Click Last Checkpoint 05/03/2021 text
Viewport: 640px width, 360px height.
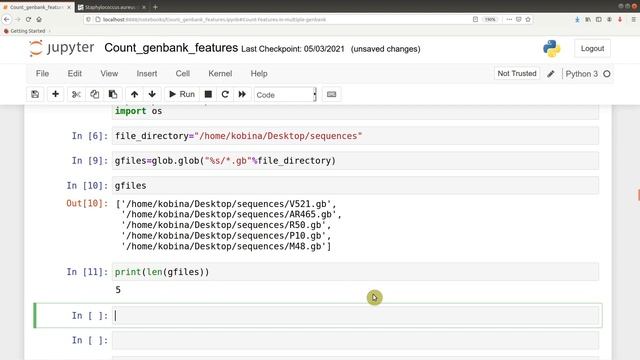pyautogui.click(x=293, y=49)
